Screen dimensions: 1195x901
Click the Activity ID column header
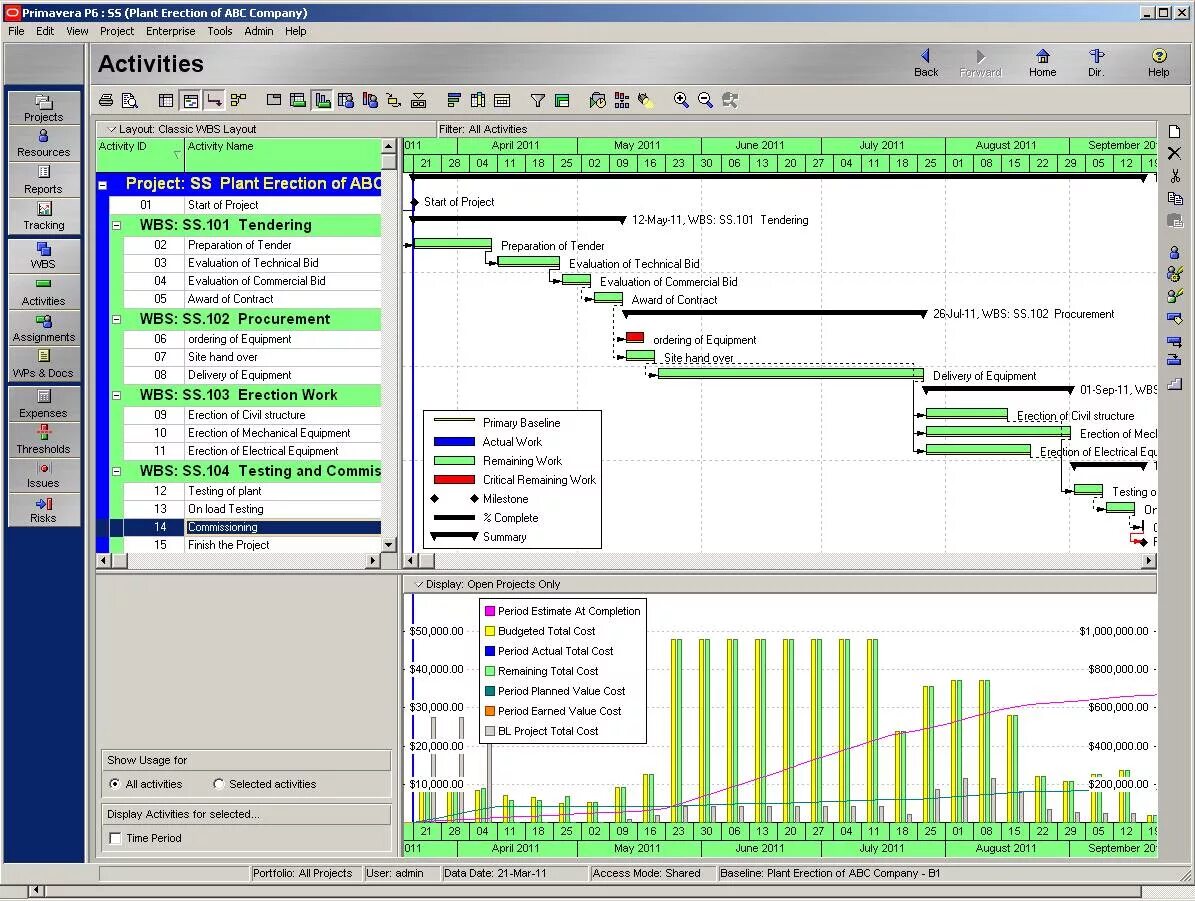[140, 155]
